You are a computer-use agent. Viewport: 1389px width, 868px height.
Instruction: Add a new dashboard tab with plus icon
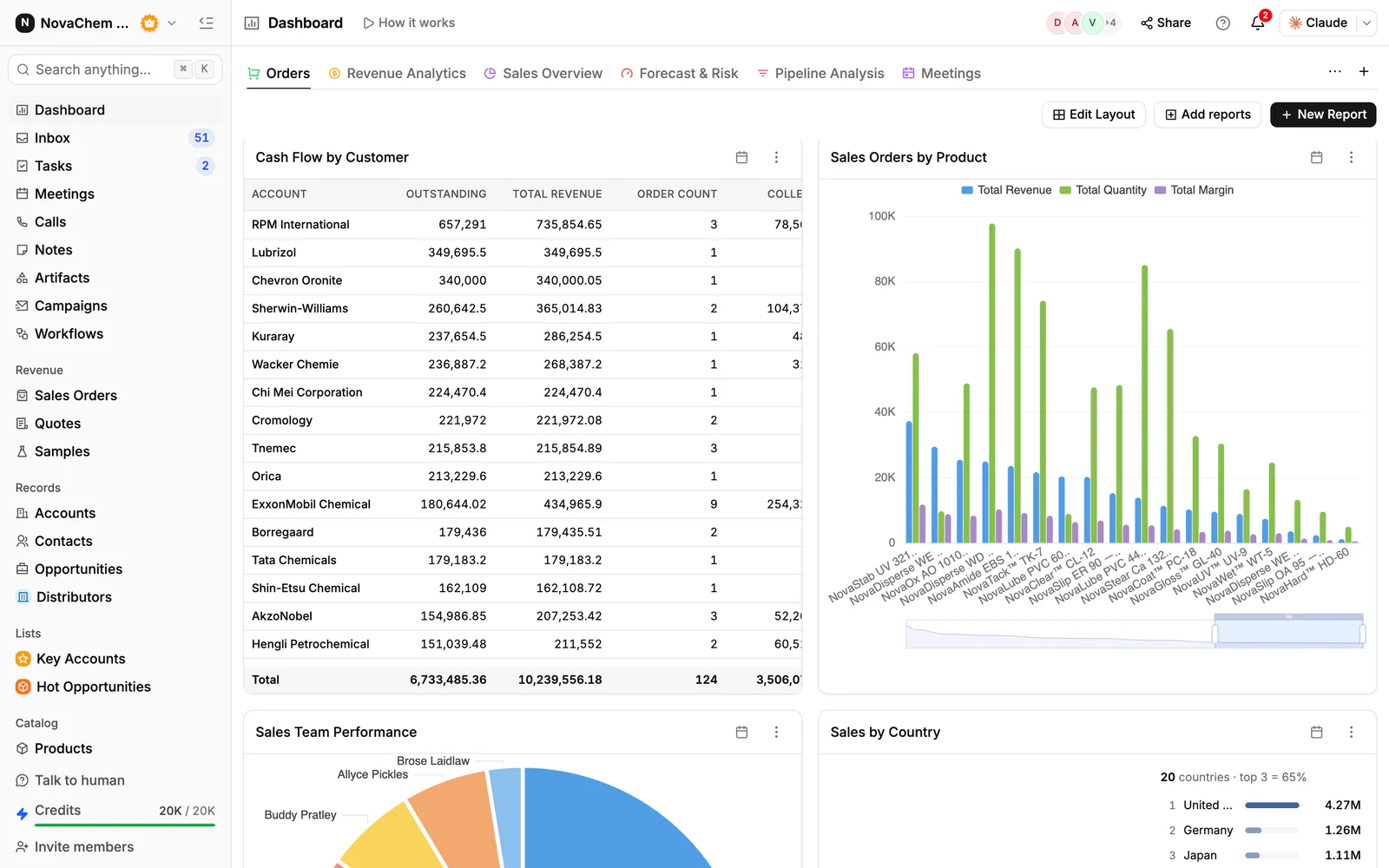point(1364,71)
